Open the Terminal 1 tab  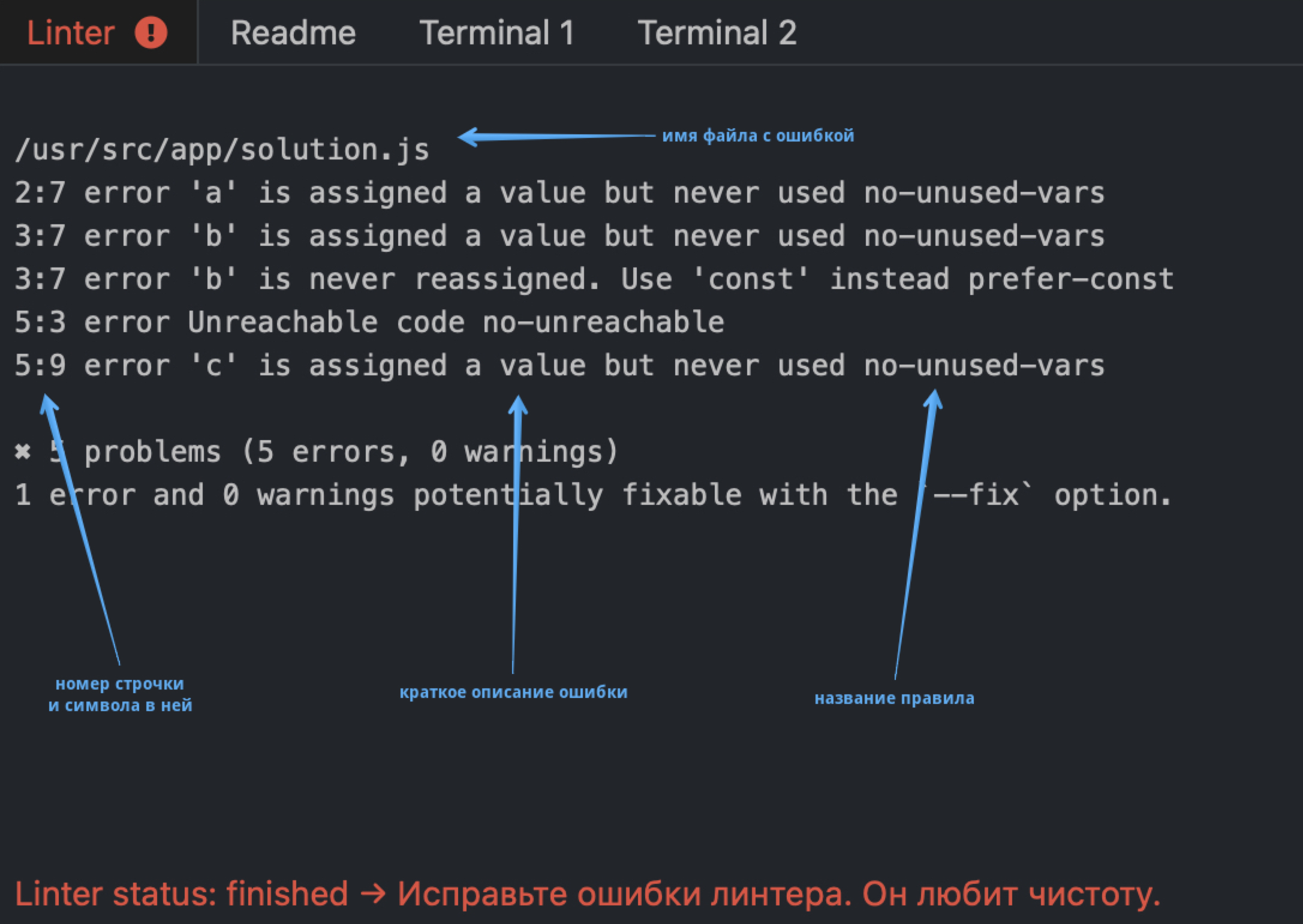[496, 32]
